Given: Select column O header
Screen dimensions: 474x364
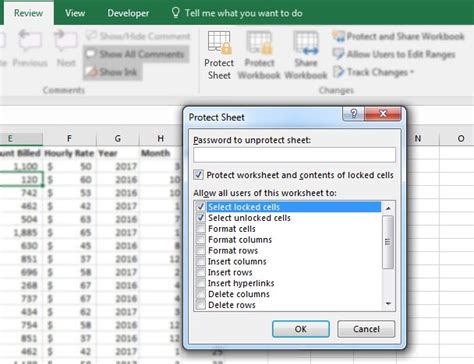Looking at the screenshot, I should coord(460,138).
